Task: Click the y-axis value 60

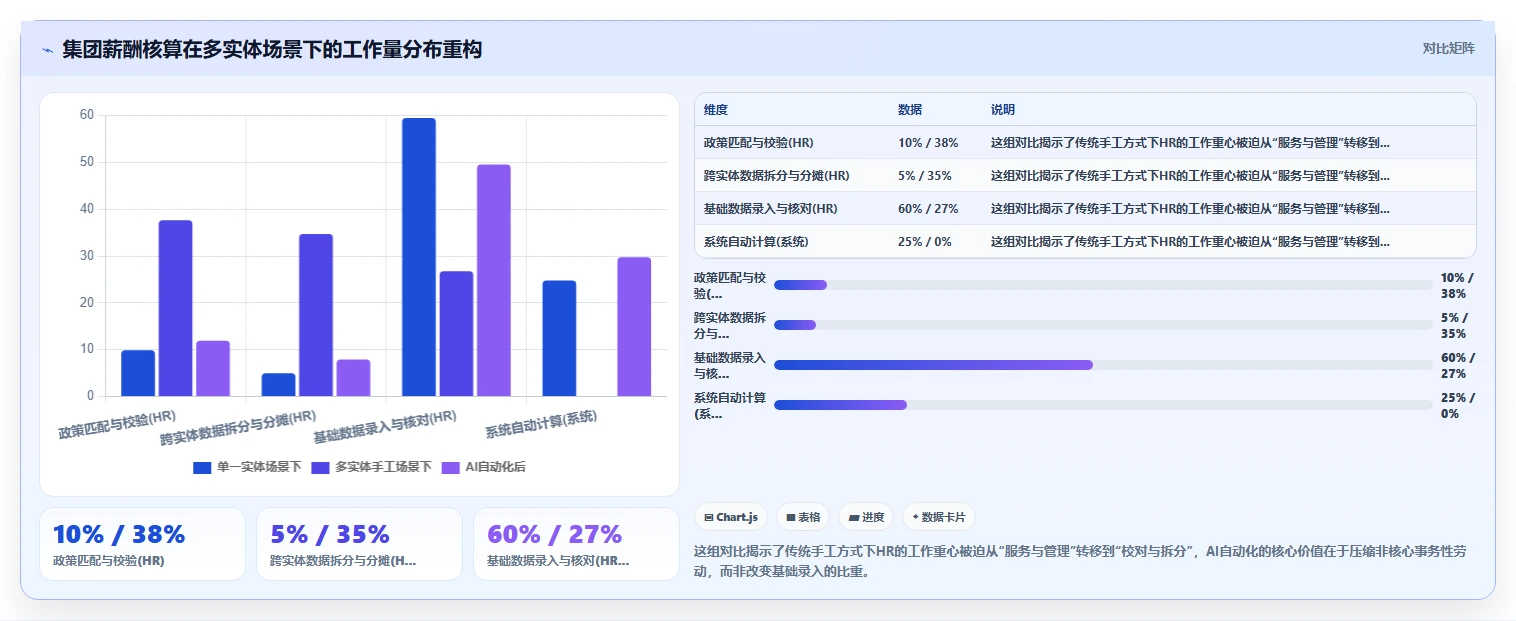Action: point(87,115)
